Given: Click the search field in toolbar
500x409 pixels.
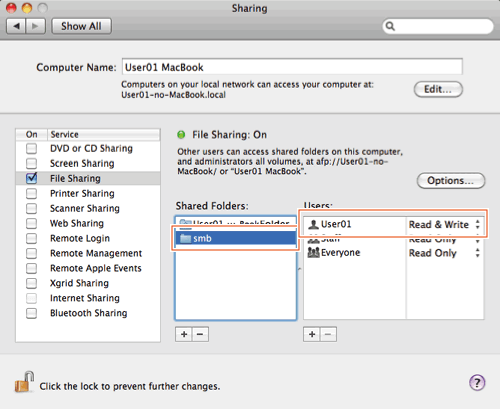Looking at the screenshot, I should [x=438, y=26].
